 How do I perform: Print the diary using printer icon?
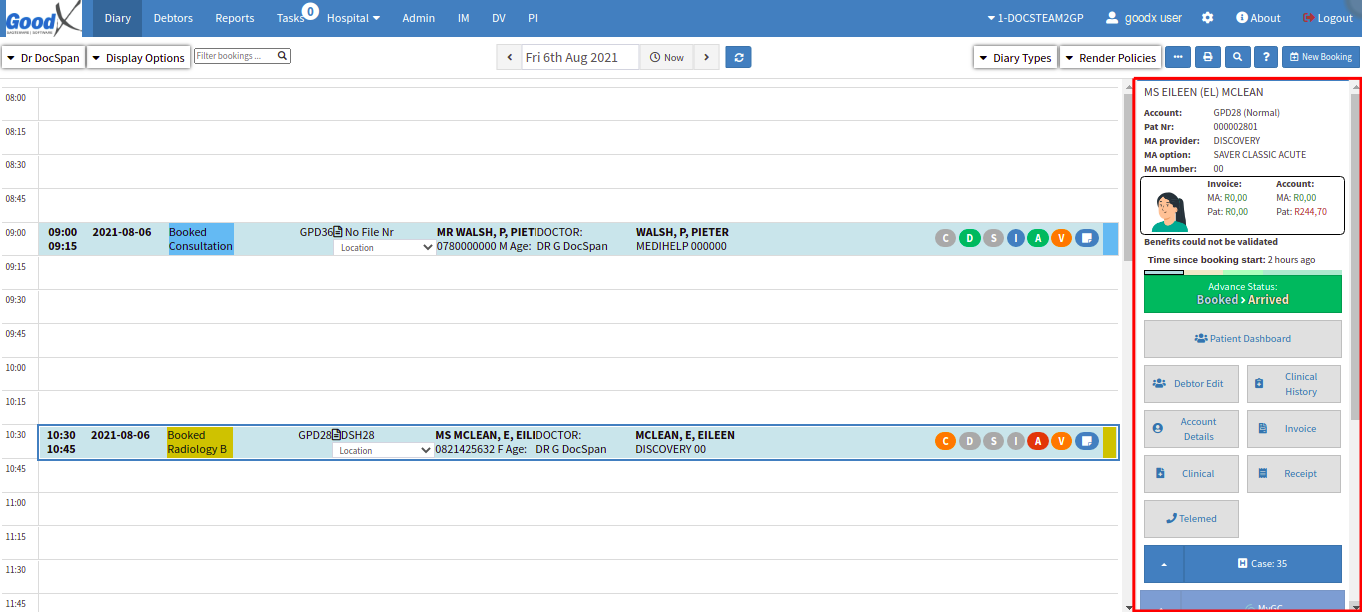pos(1208,58)
